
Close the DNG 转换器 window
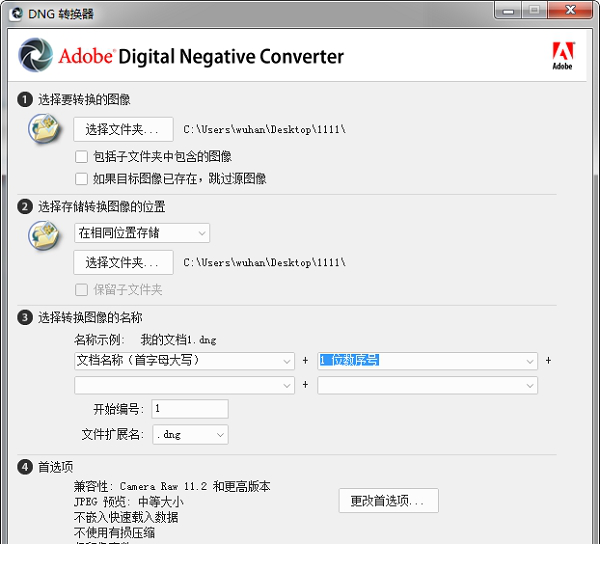coord(570,10)
